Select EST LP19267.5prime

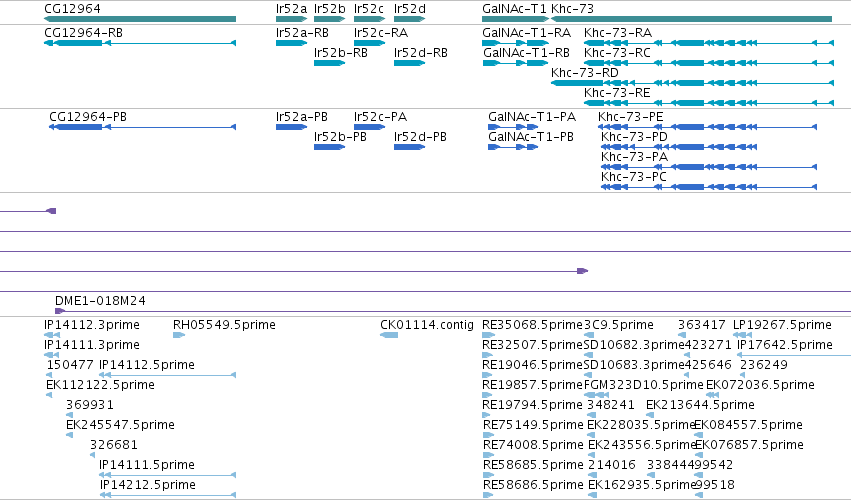tap(782, 325)
